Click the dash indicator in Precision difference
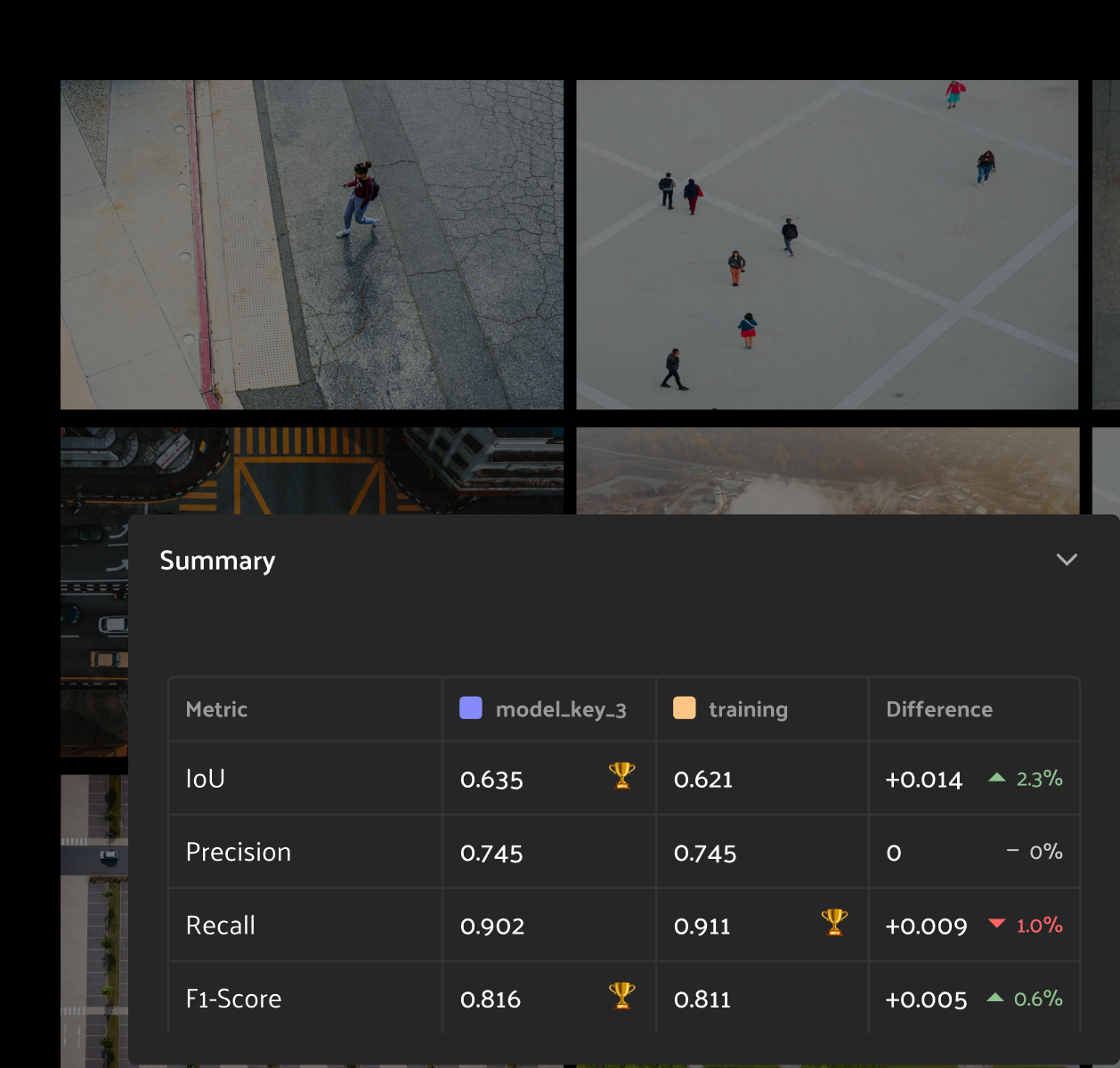The width and height of the screenshot is (1120, 1068). coord(1011,851)
